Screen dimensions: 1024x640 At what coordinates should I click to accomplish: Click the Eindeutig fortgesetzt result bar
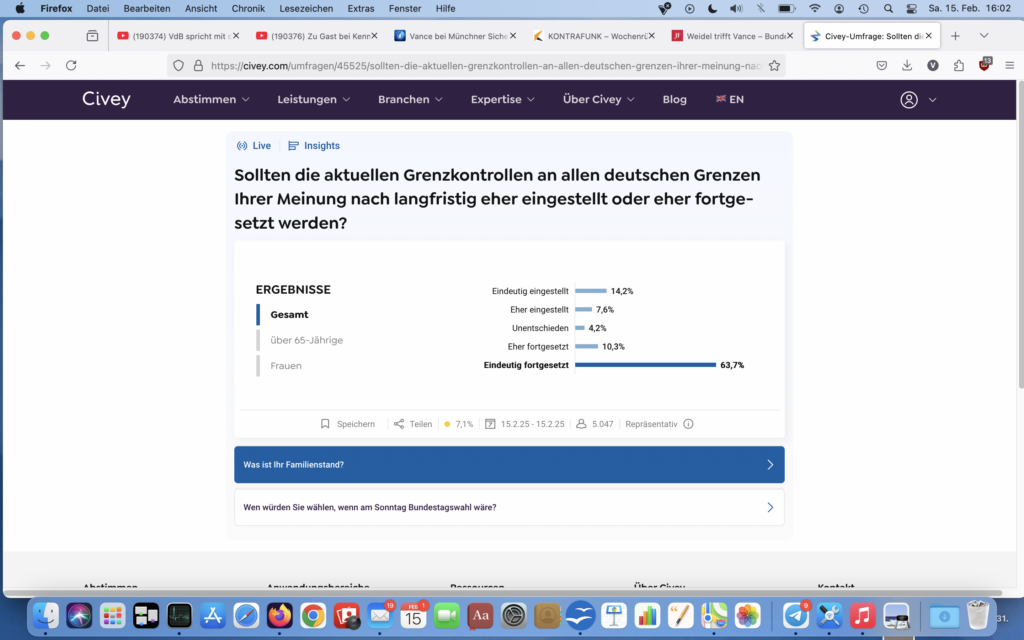click(x=645, y=365)
